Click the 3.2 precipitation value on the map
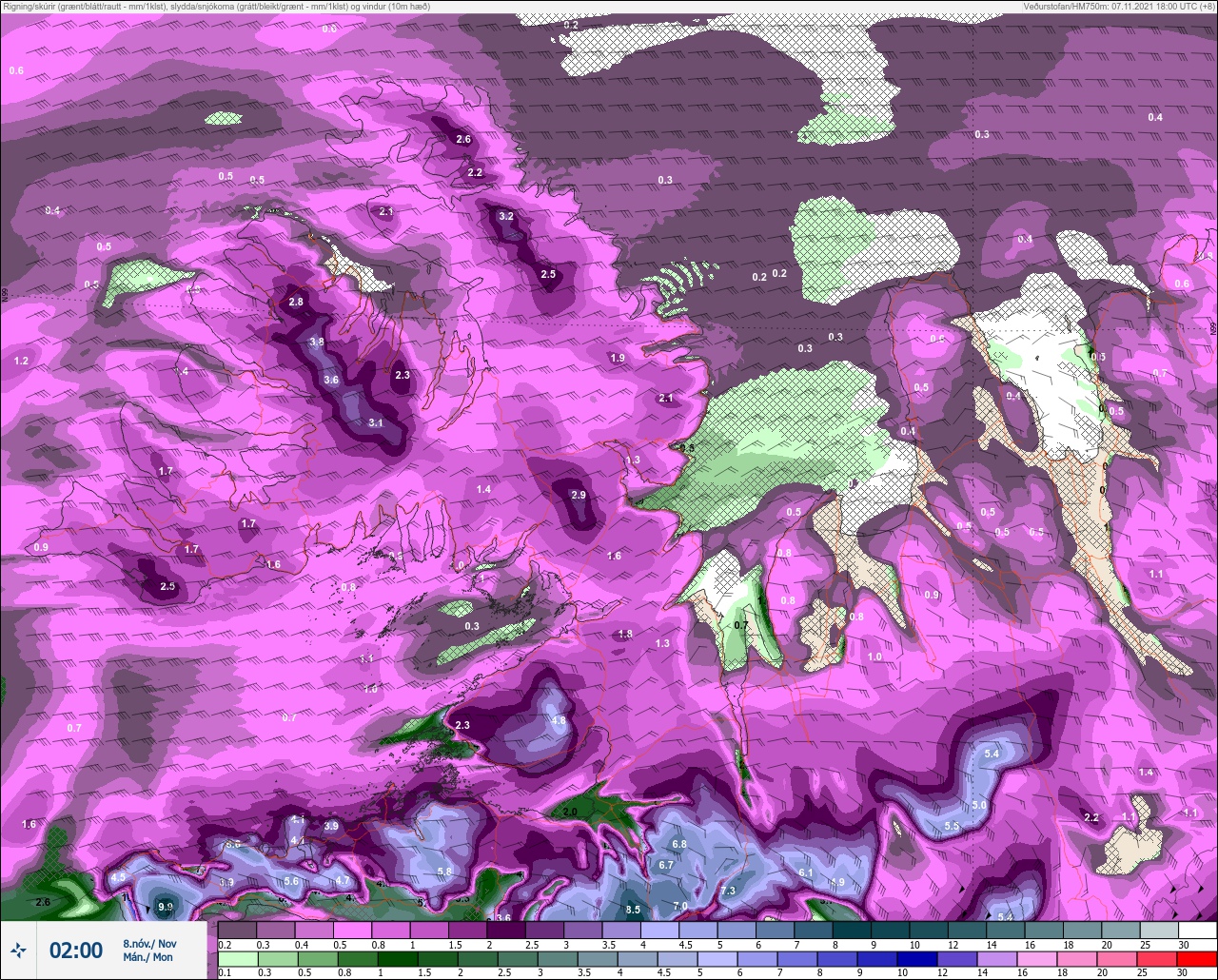Screen dimensions: 1218x980 (506, 216)
